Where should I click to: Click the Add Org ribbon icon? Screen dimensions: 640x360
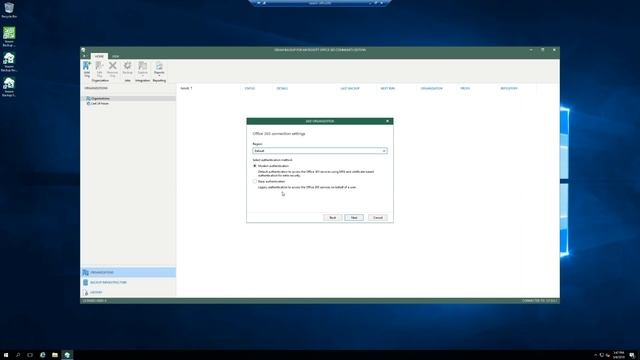coord(87,69)
